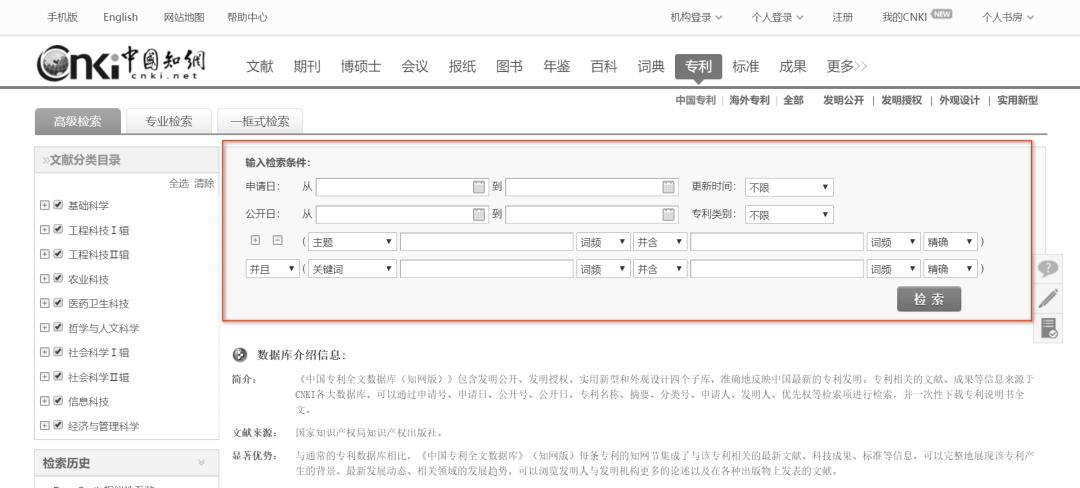The width and height of the screenshot is (1080, 488).
Task: Toggle the 哲学与人文科学 checkbox
Action: pos(59,328)
